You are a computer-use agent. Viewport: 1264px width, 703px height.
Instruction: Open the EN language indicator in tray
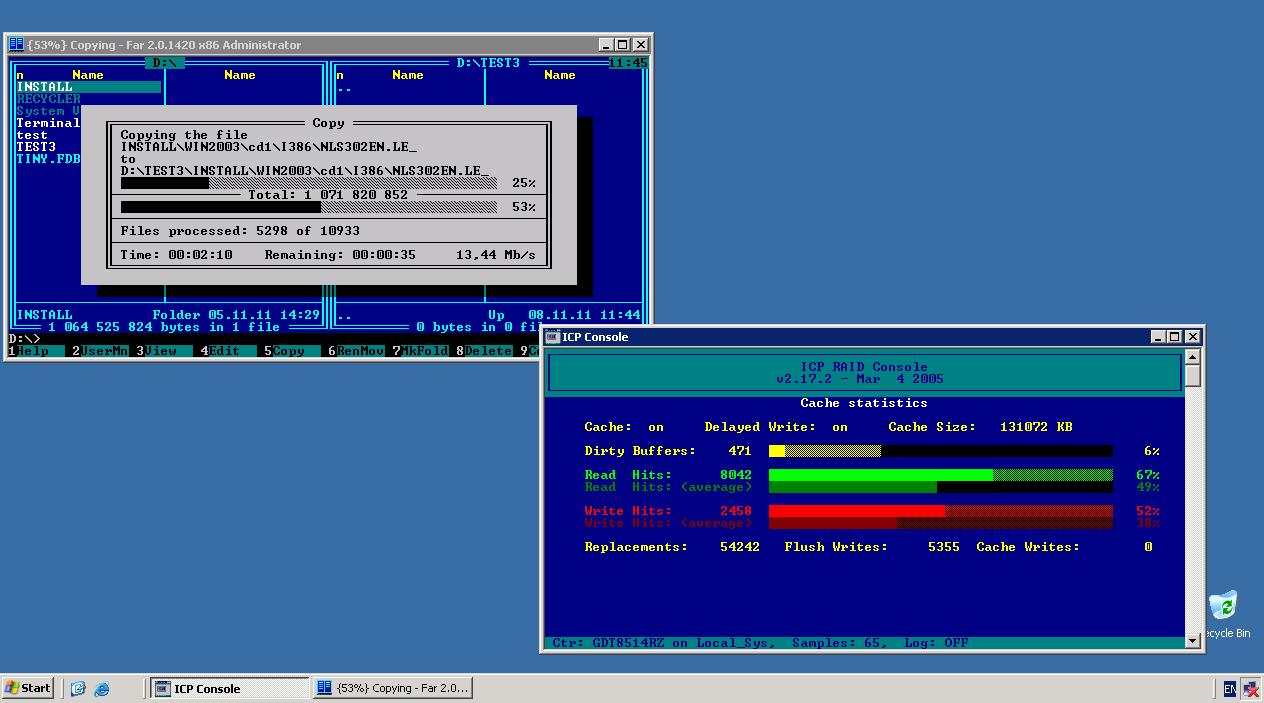pos(1229,688)
